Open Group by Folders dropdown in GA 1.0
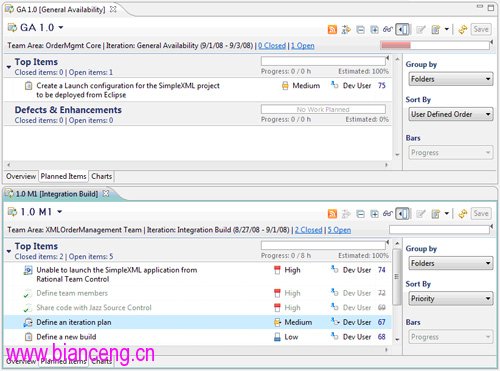The width and height of the screenshot is (500, 371). (450, 79)
